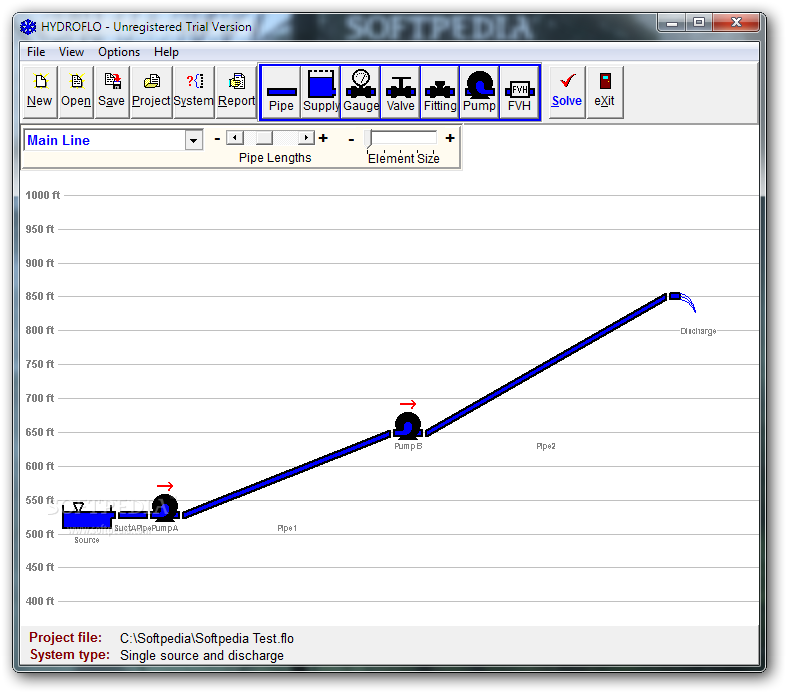This screenshot has width=787, height=693.
Task: Click the Main Line text field
Action: [105, 141]
